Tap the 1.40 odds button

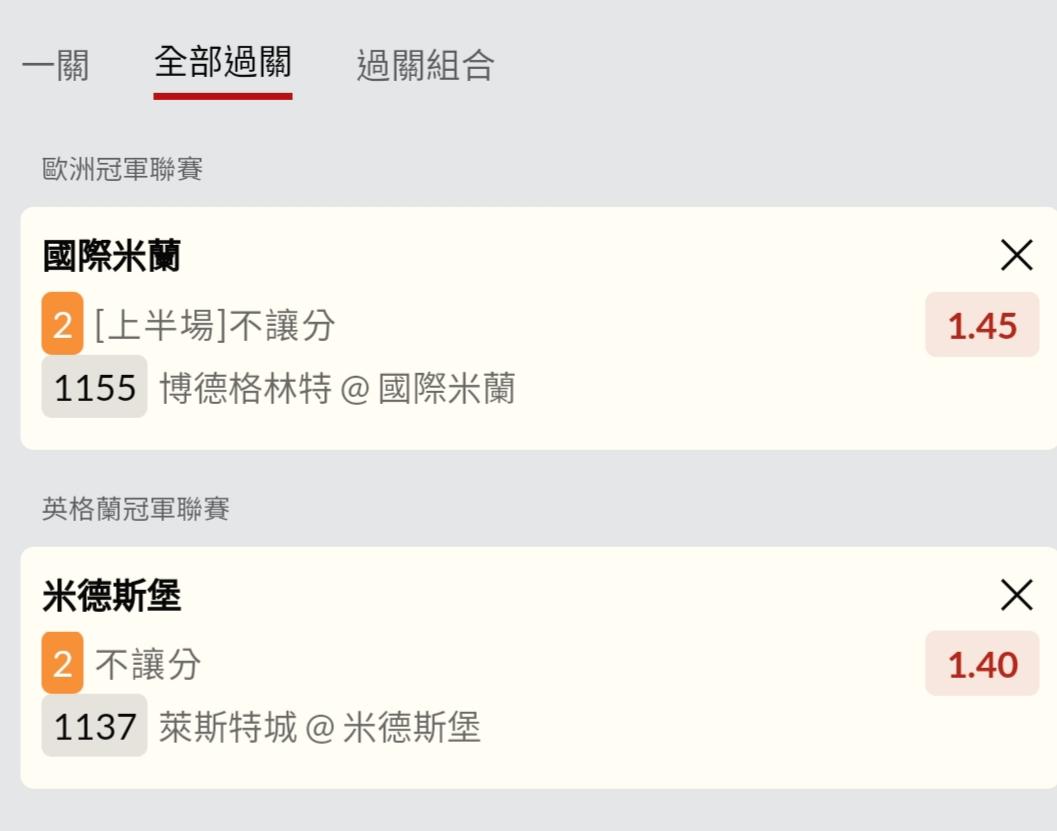click(x=982, y=664)
